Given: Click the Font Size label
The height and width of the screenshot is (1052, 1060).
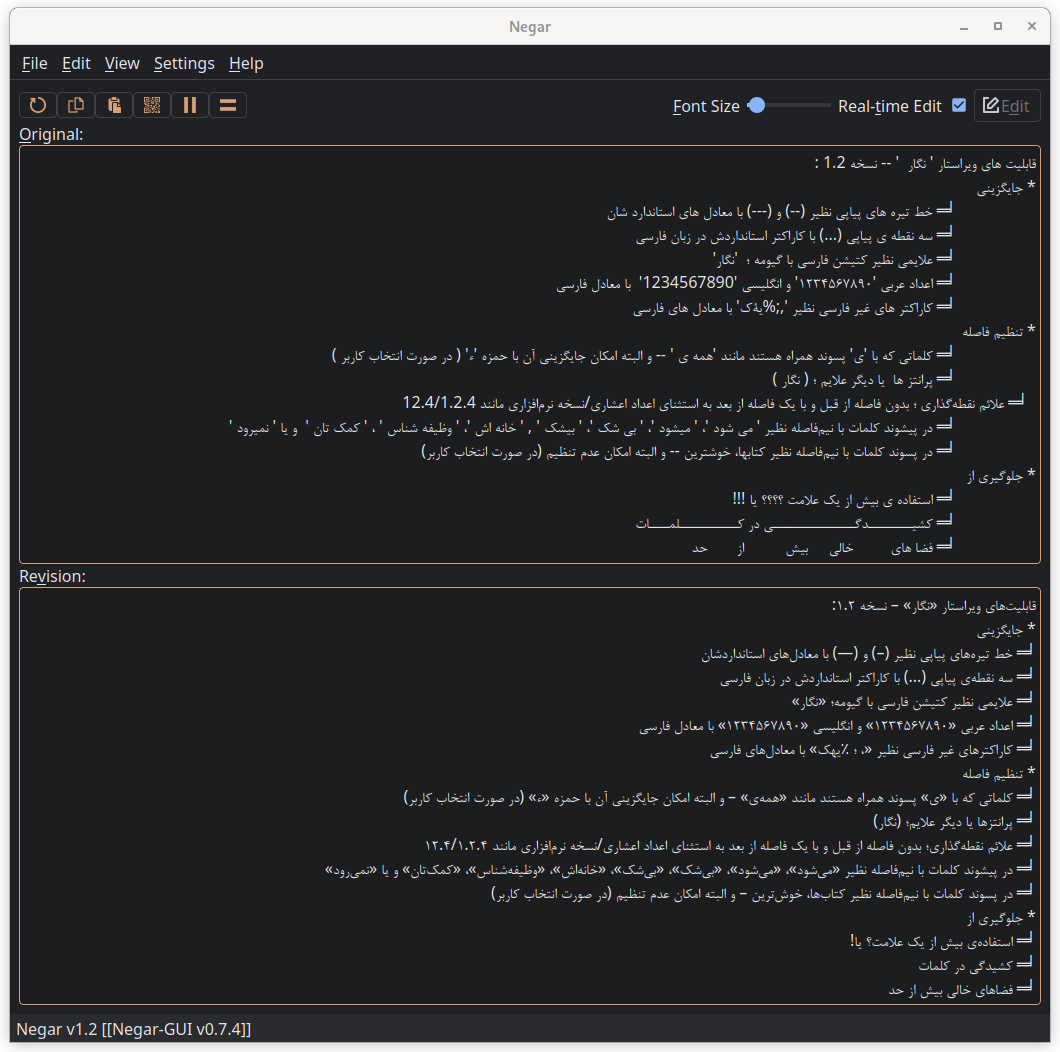Looking at the screenshot, I should click(x=706, y=106).
